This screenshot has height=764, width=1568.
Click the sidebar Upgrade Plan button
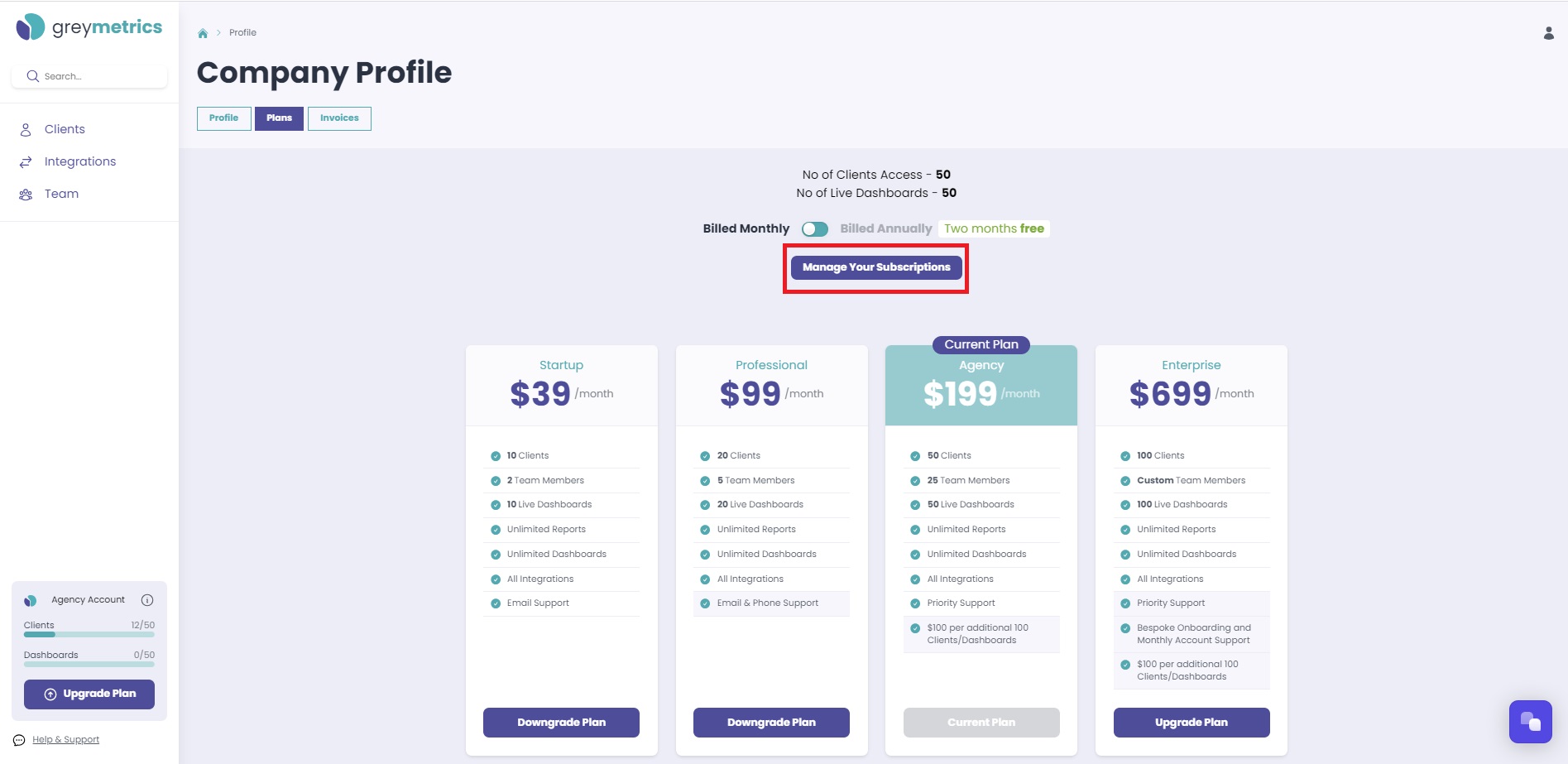(89, 694)
